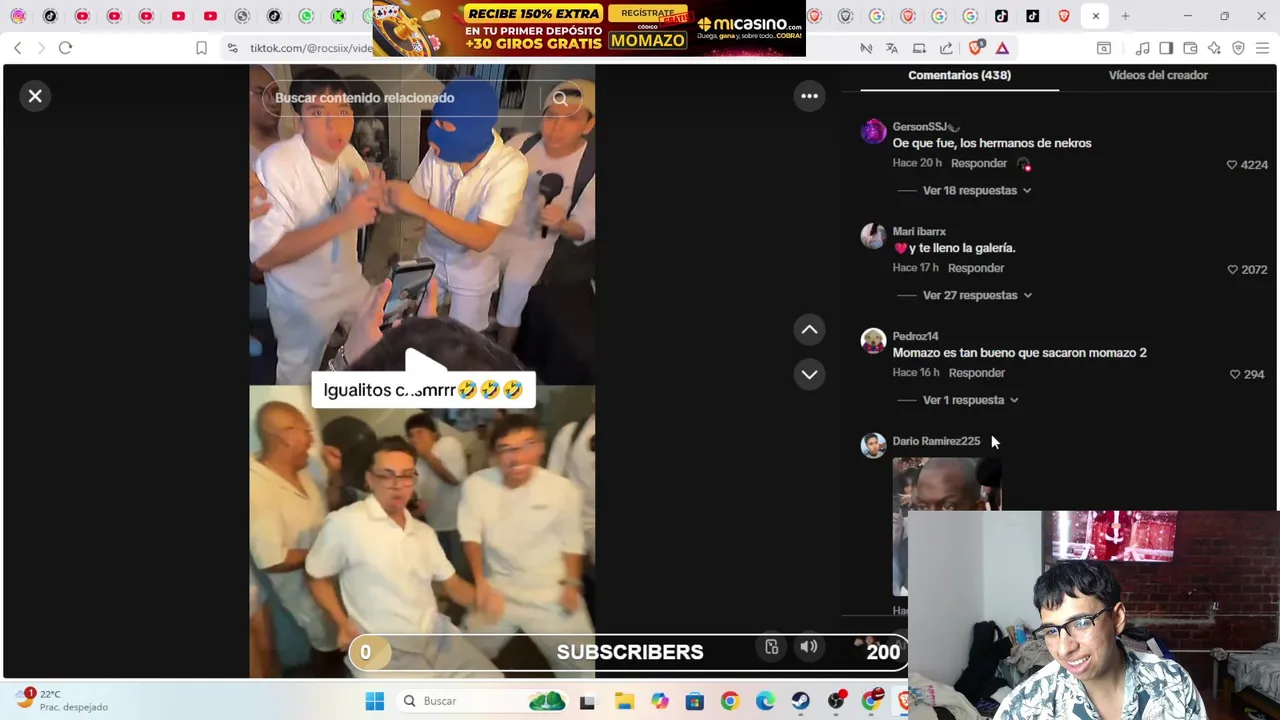Open Microsoft Store from taskbar

click(x=694, y=701)
